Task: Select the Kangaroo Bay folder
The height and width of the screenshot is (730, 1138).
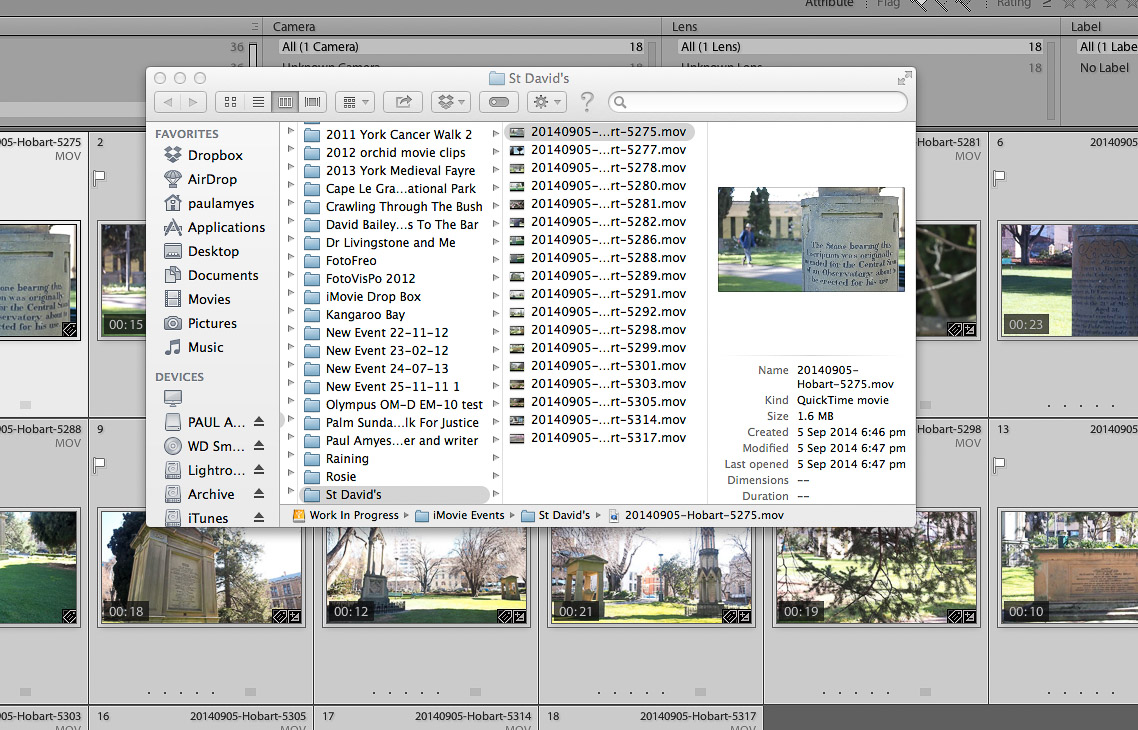Action: tap(365, 314)
